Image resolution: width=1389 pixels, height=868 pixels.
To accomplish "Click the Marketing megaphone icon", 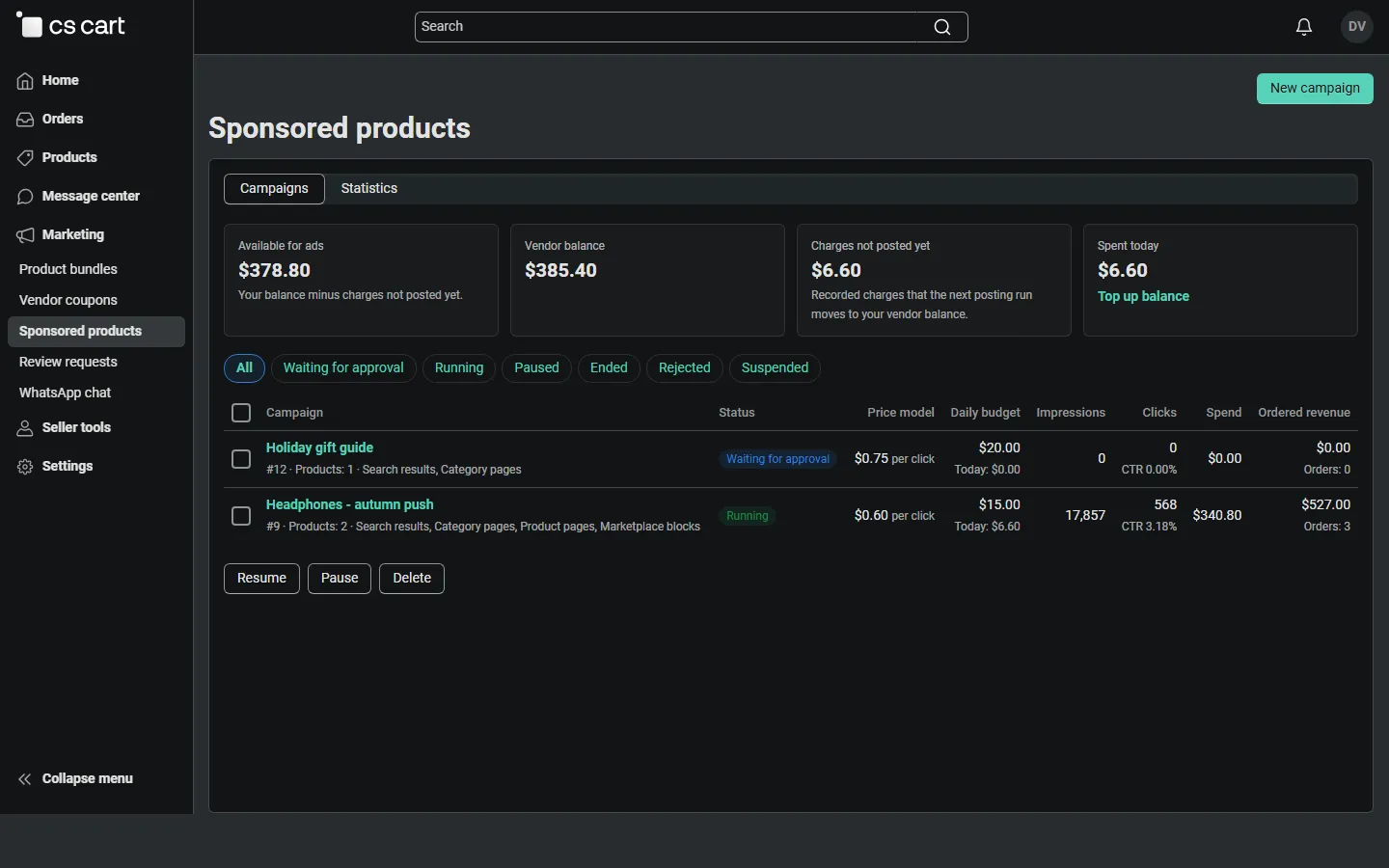I will point(25,235).
